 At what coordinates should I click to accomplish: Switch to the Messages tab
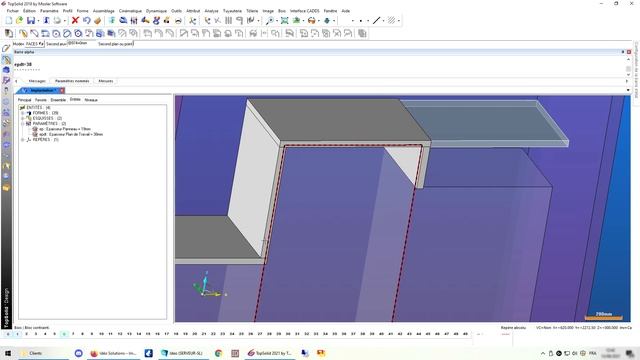pos(37,81)
